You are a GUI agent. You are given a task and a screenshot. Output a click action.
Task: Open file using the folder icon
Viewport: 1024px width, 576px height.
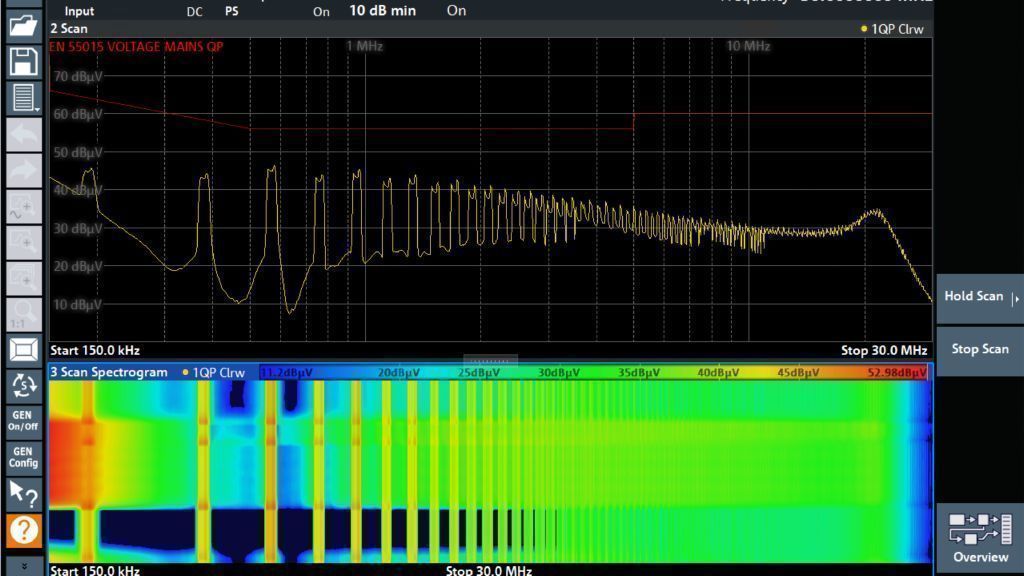(24, 25)
